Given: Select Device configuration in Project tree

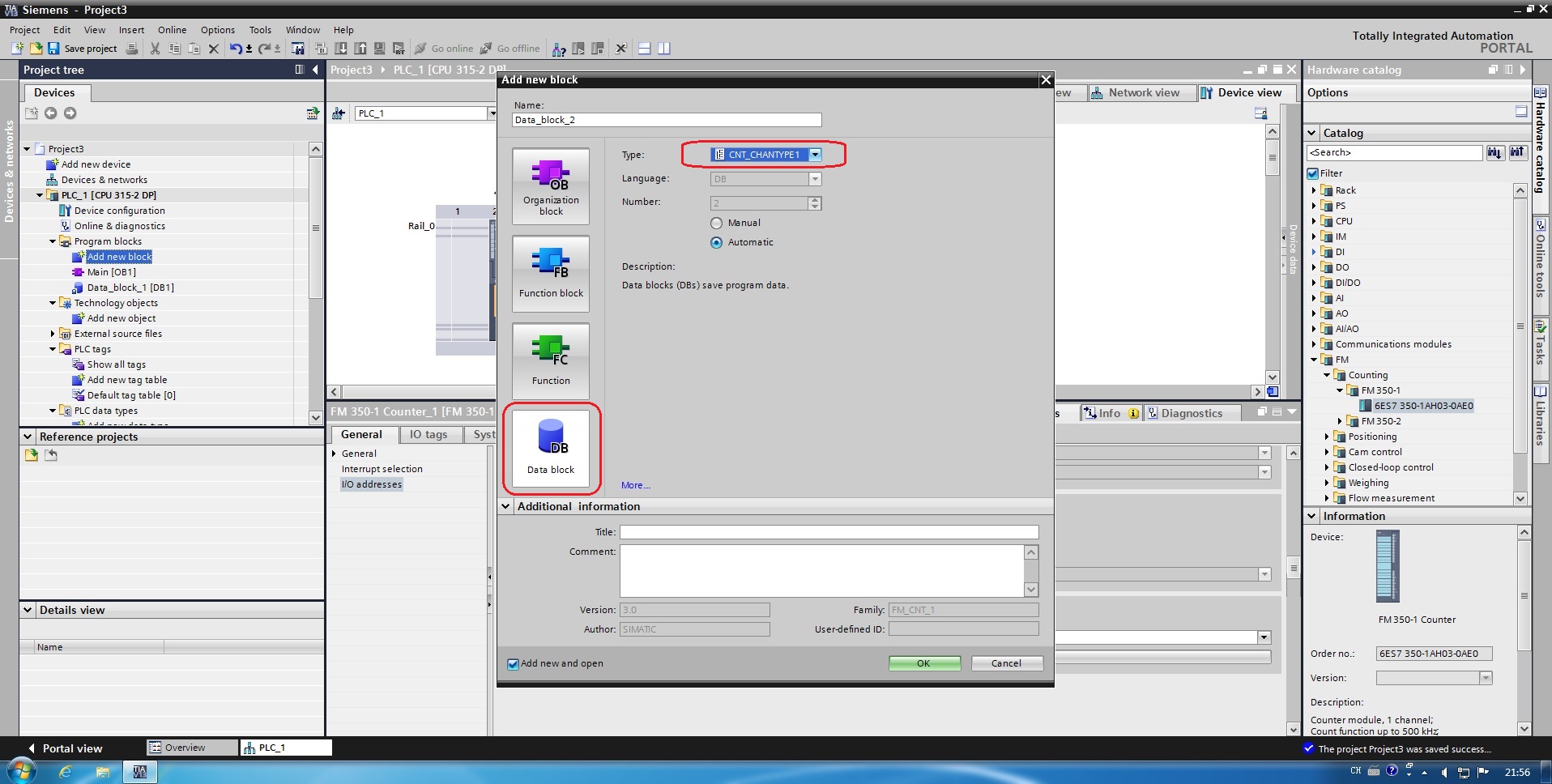Looking at the screenshot, I should pyautogui.click(x=120, y=211).
